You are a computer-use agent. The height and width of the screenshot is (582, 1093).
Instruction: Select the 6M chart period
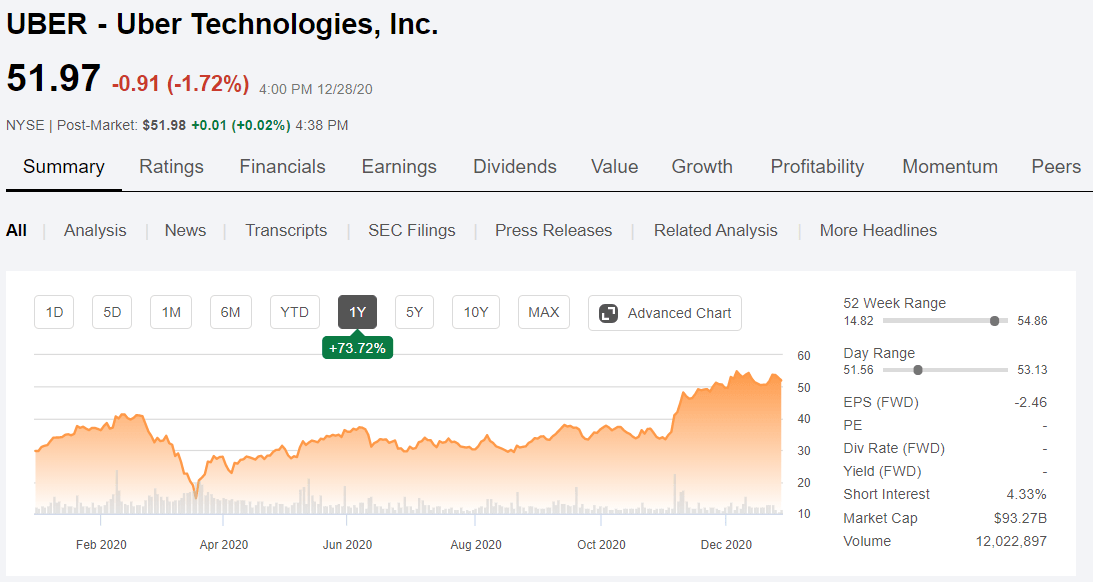click(x=231, y=312)
